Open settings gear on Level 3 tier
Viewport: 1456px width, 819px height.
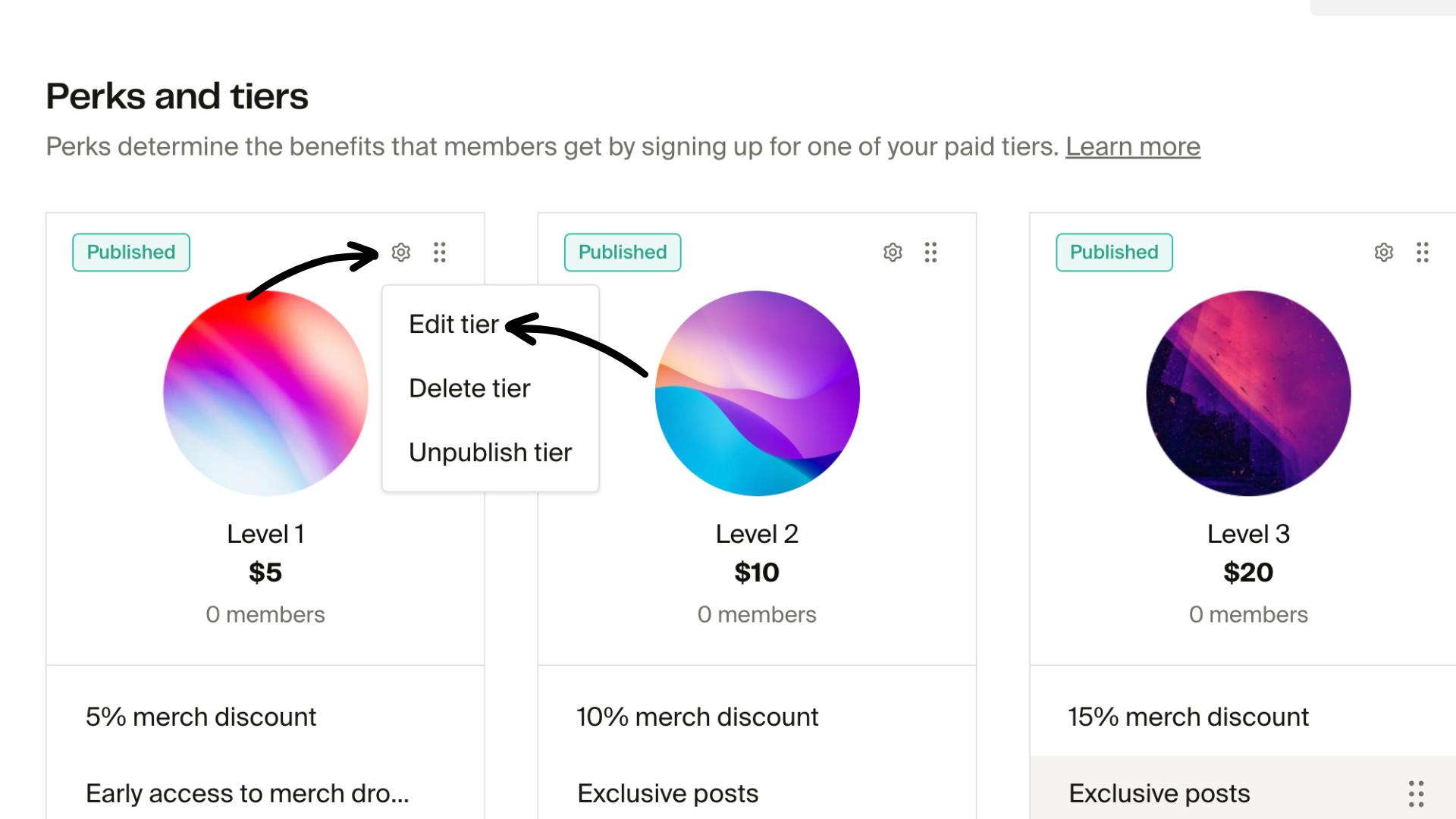point(1384,253)
